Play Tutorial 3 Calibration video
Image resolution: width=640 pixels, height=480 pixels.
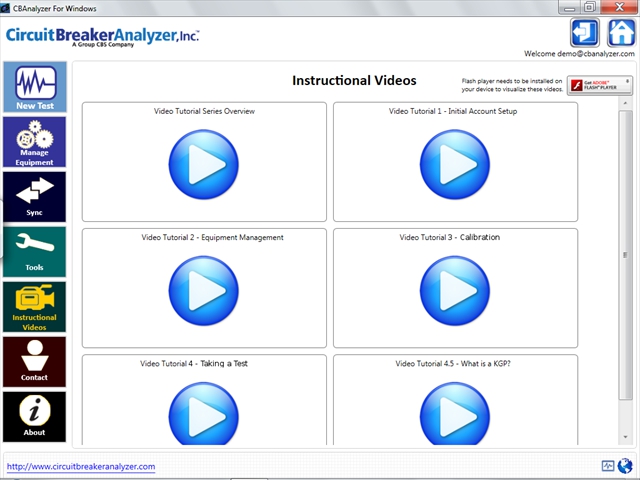455,291
